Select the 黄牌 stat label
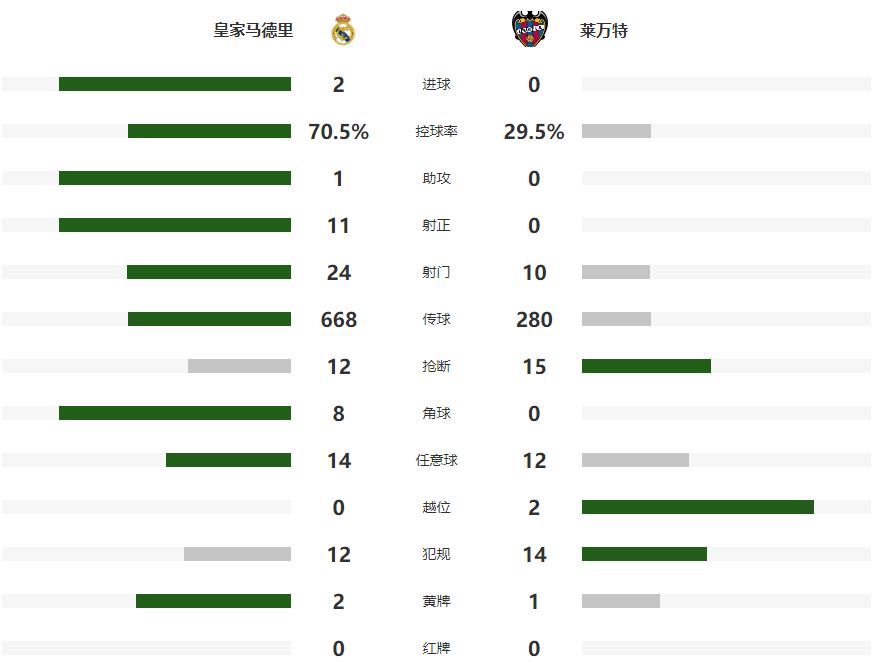This screenshot has height=662, width=883. tap(436, 601)
